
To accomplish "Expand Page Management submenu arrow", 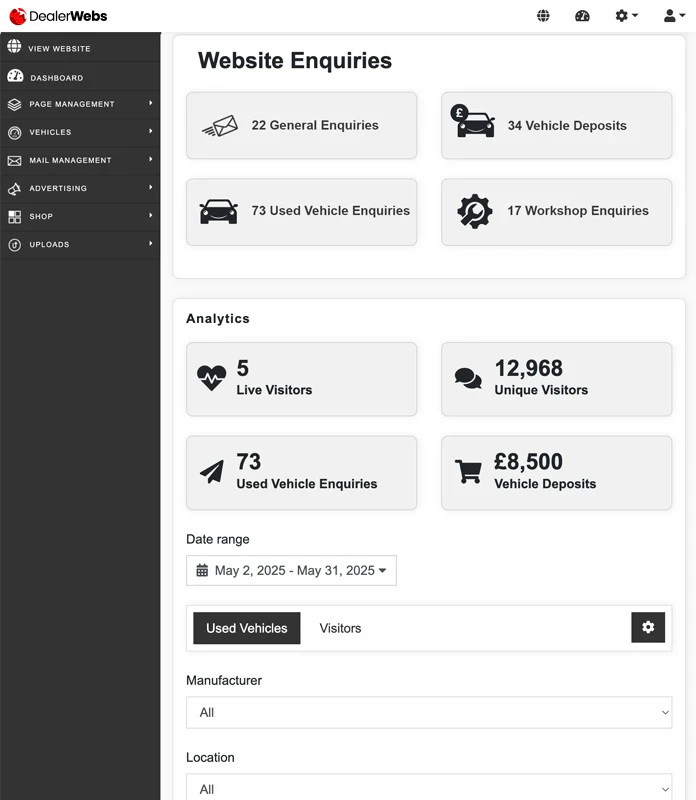I will click(151, 103).
